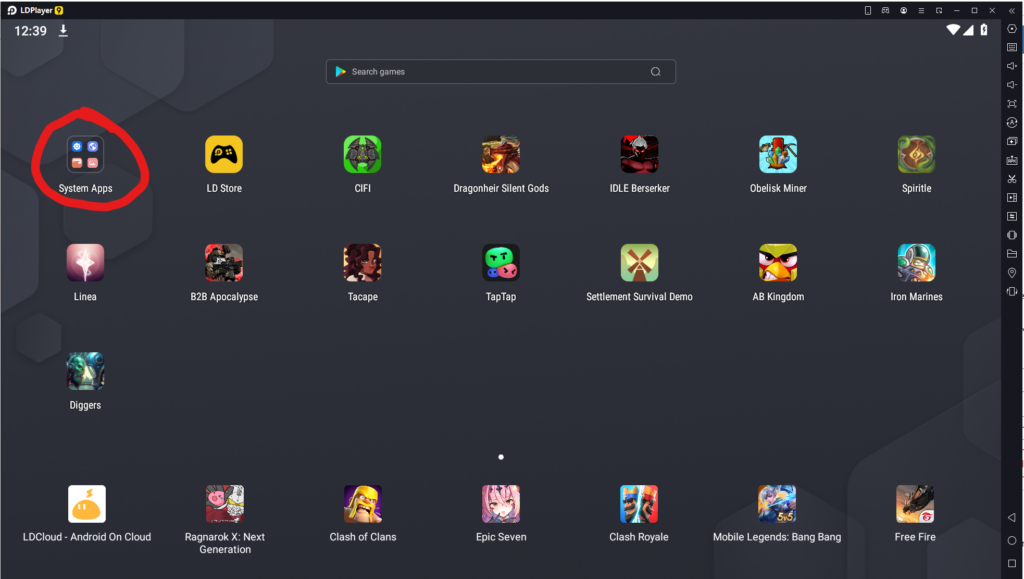Launch the Tacape game

pyautogui.click(x=362, y=263)
